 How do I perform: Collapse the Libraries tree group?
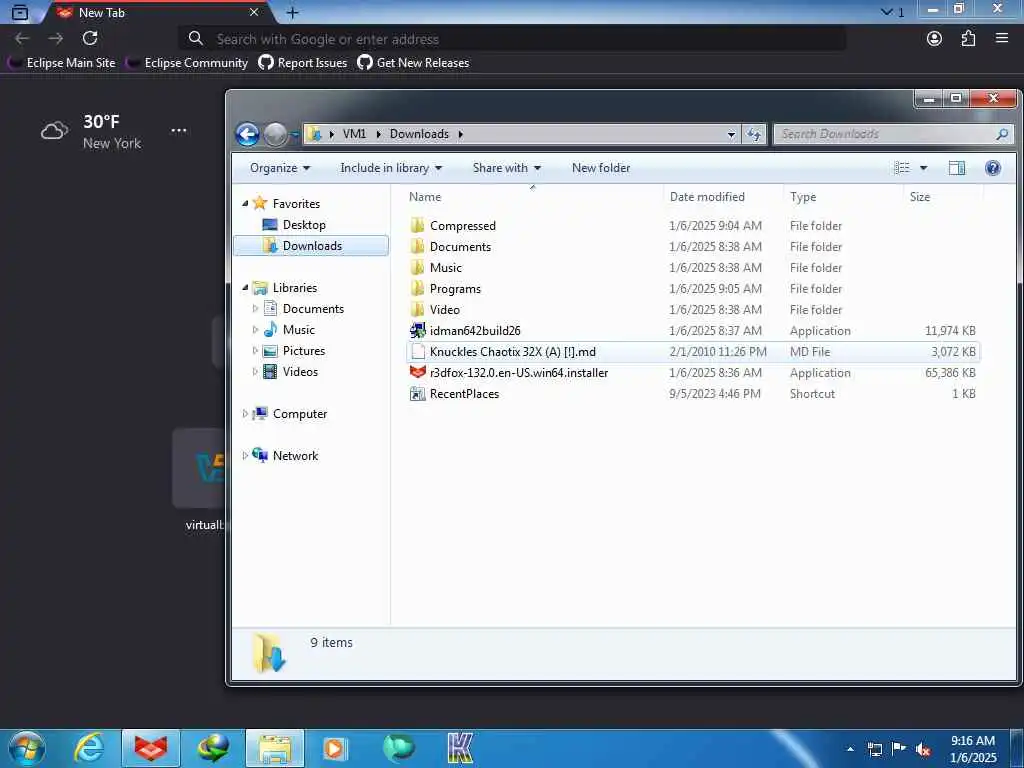pyautogui.click(x=245, y=288)
